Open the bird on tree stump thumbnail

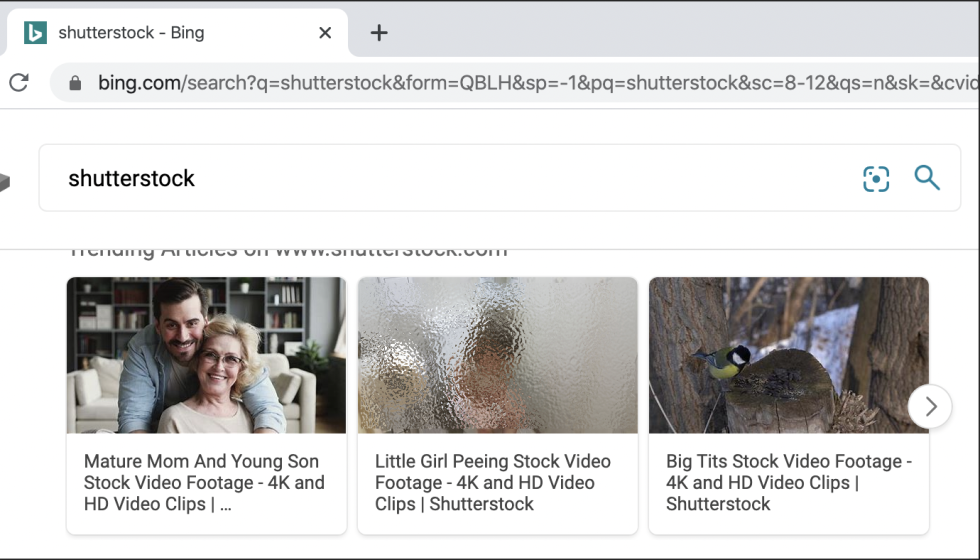(x=789, y=355)
